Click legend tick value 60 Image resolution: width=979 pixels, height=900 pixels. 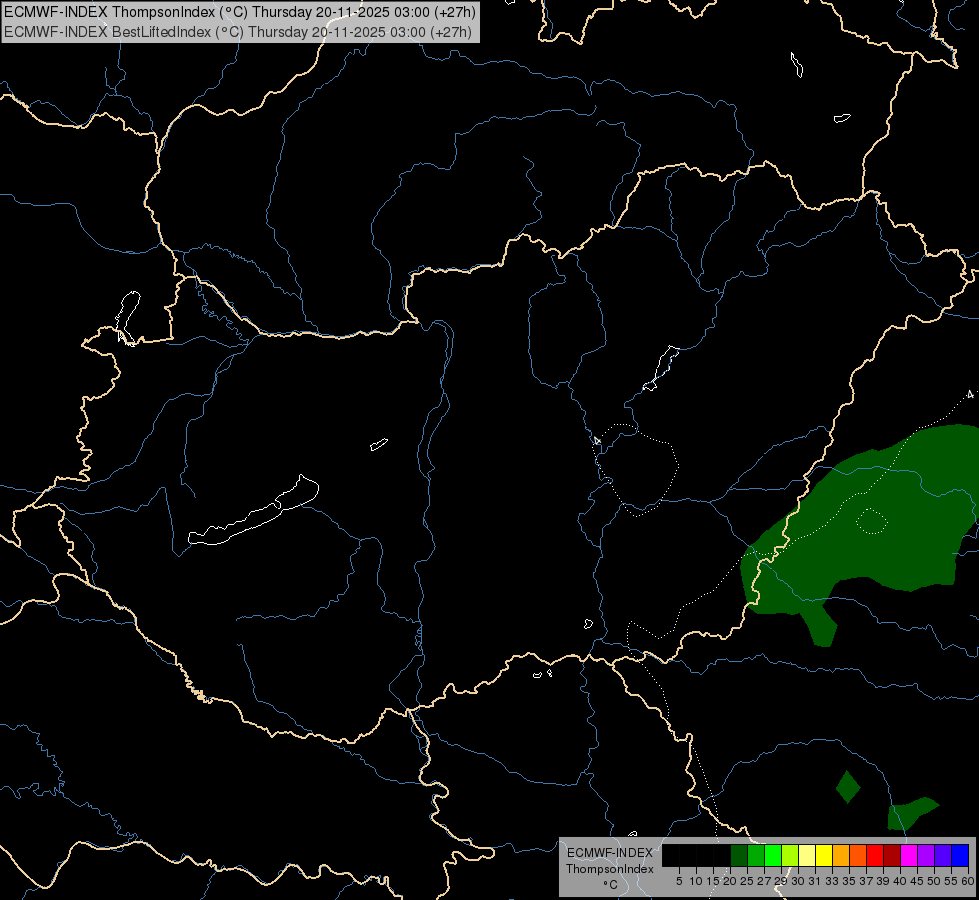pos(968,881)
